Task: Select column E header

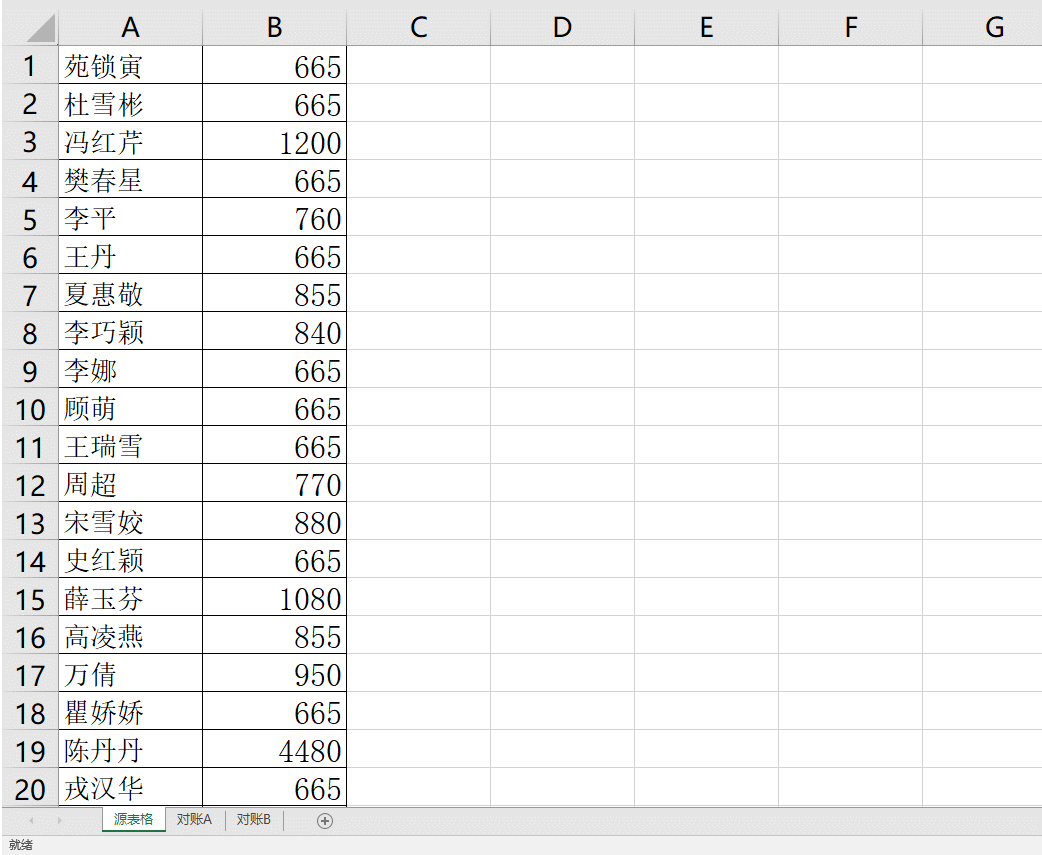Action: click(x=706, y=28)
